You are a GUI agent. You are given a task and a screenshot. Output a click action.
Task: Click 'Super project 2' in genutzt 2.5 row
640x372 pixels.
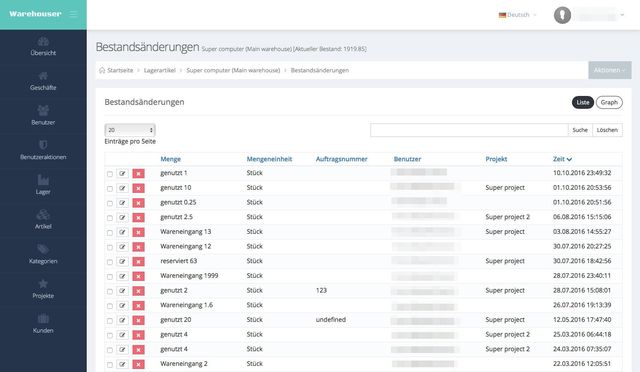[x=507, y=217]
